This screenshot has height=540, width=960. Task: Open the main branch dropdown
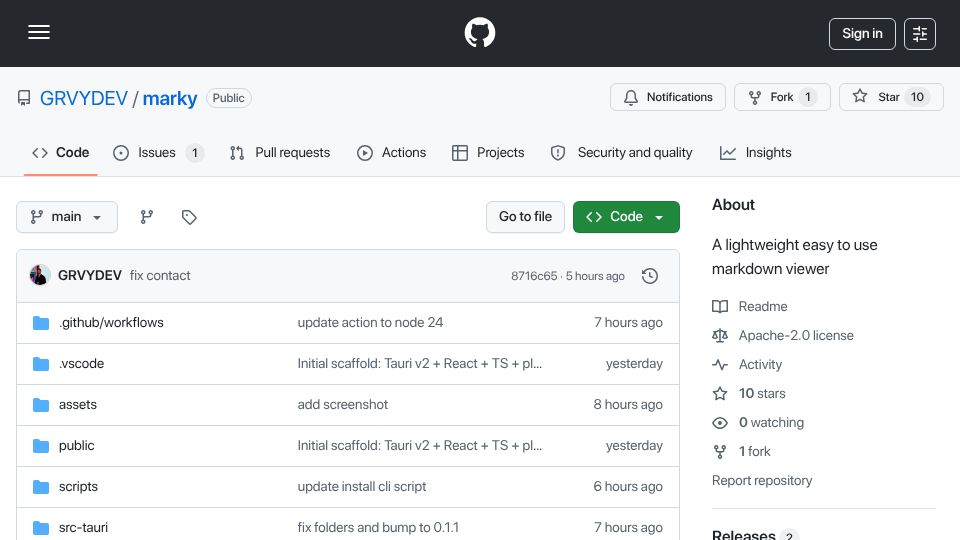67,217
